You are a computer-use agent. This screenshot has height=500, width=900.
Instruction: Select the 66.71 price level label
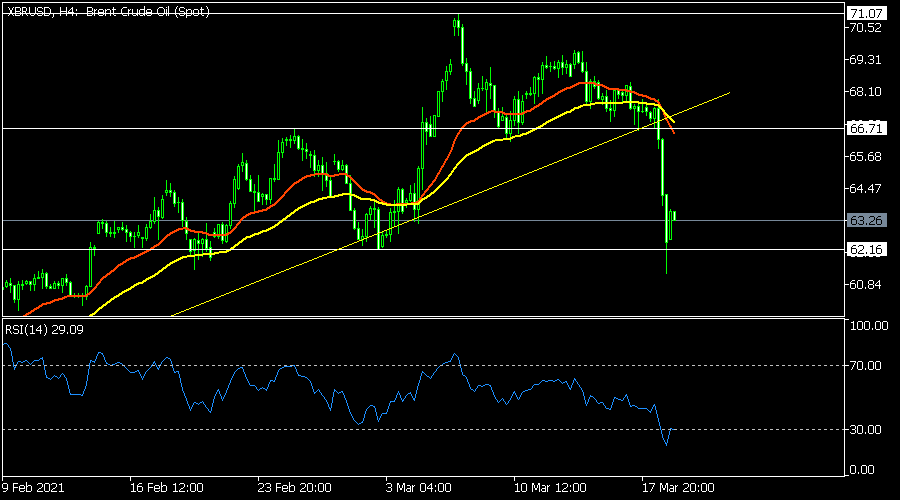point(866,128)
